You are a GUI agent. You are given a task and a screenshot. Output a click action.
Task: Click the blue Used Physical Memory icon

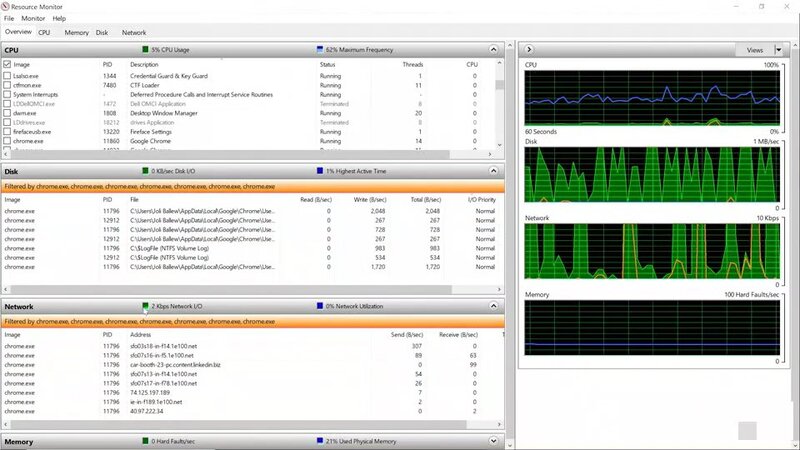320,441
